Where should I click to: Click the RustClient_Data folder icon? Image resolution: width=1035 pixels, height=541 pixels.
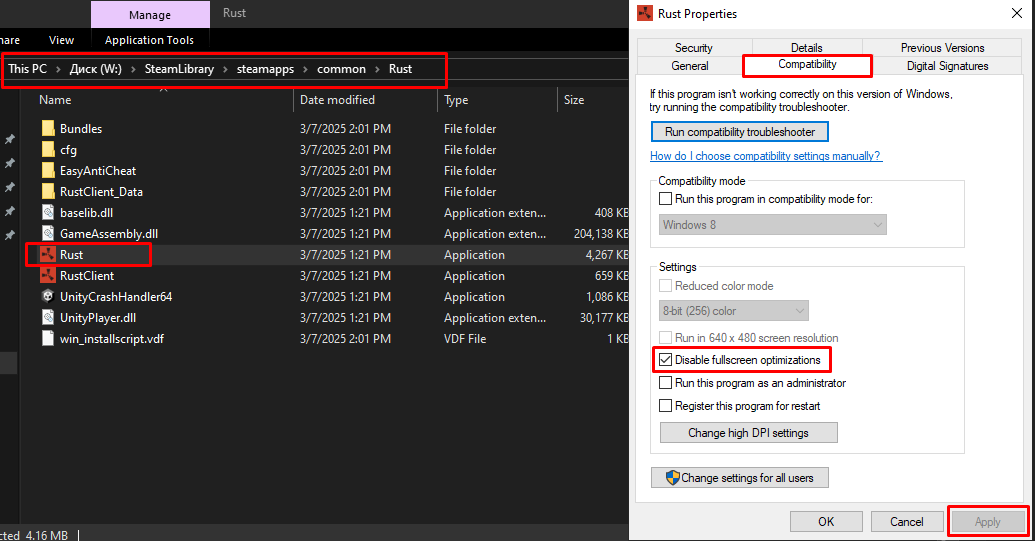48,192
